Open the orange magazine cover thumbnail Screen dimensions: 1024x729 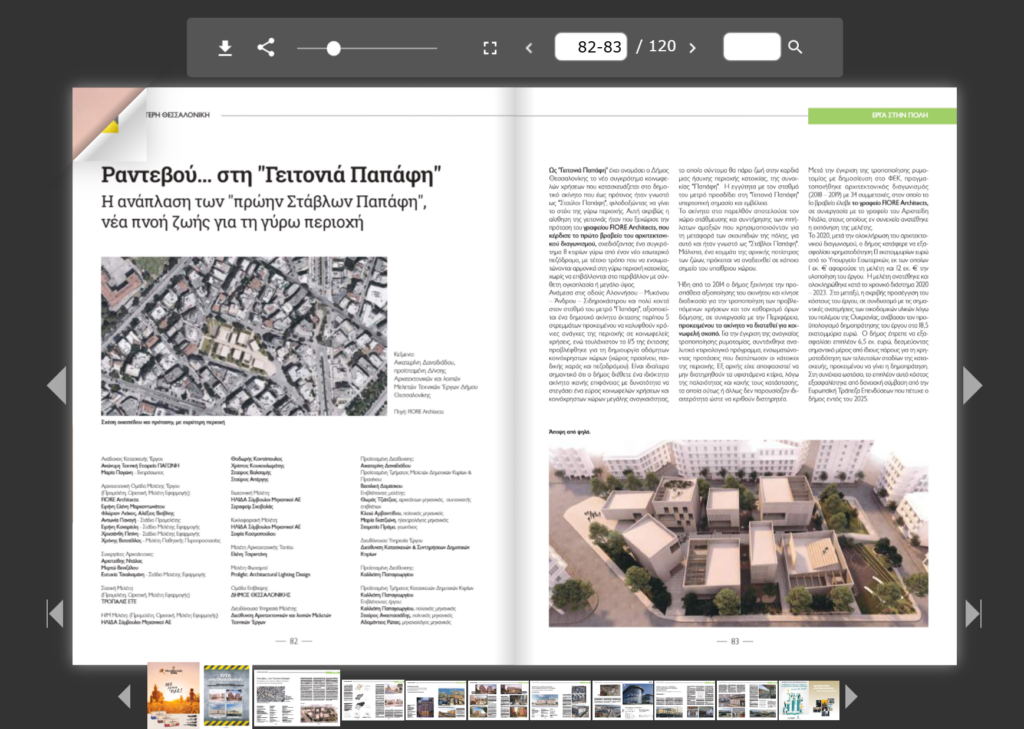(x=173, y=695)
